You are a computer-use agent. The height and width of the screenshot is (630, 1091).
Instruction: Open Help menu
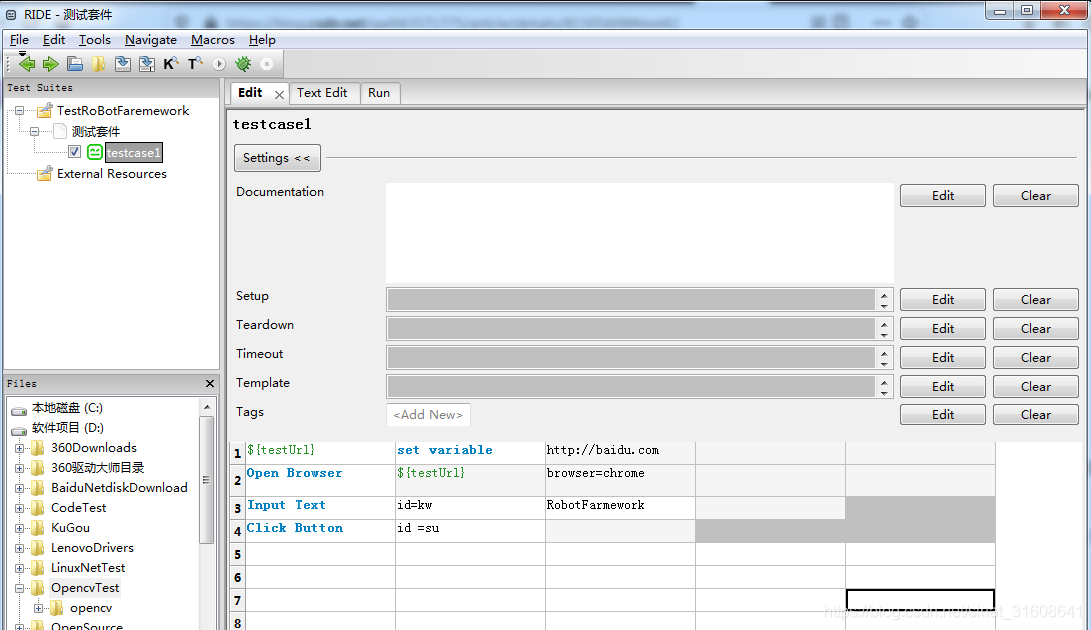262,40
